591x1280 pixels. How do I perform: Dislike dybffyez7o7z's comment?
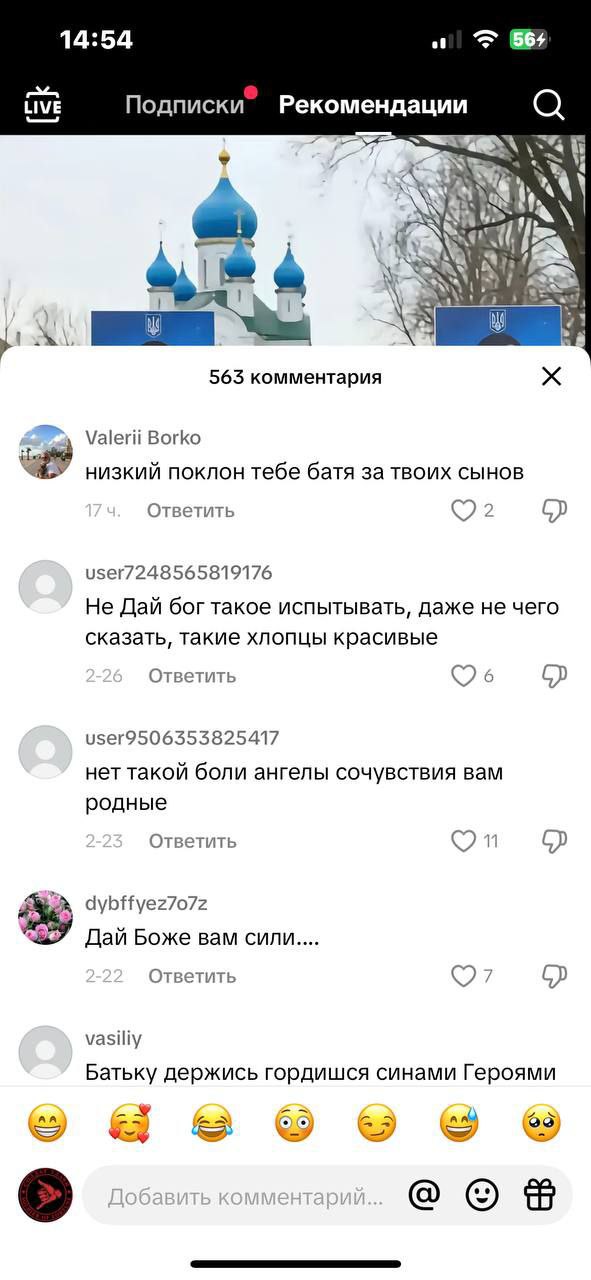pos(554,976)
